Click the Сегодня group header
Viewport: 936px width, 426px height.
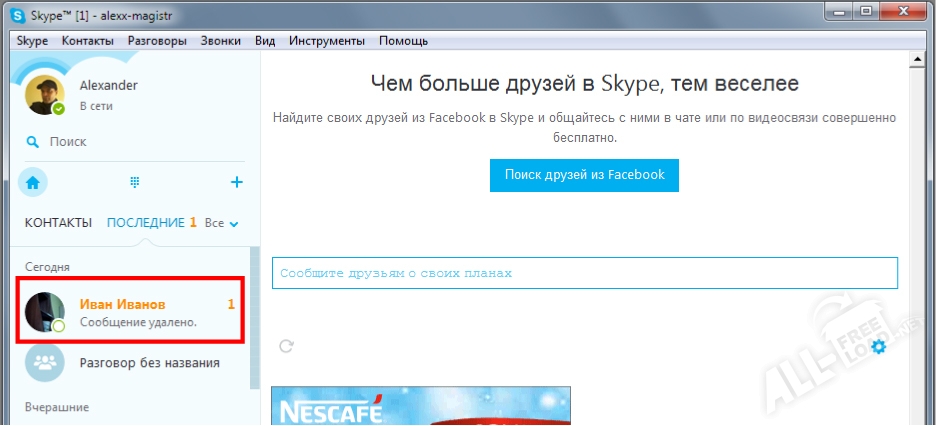click(x=47, y=267)
